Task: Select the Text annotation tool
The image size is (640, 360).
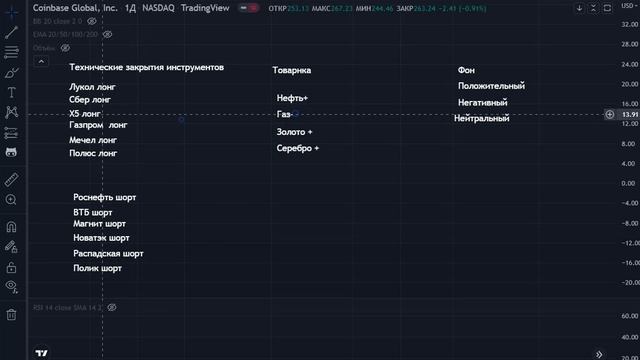Action: (x=11, y=92)
